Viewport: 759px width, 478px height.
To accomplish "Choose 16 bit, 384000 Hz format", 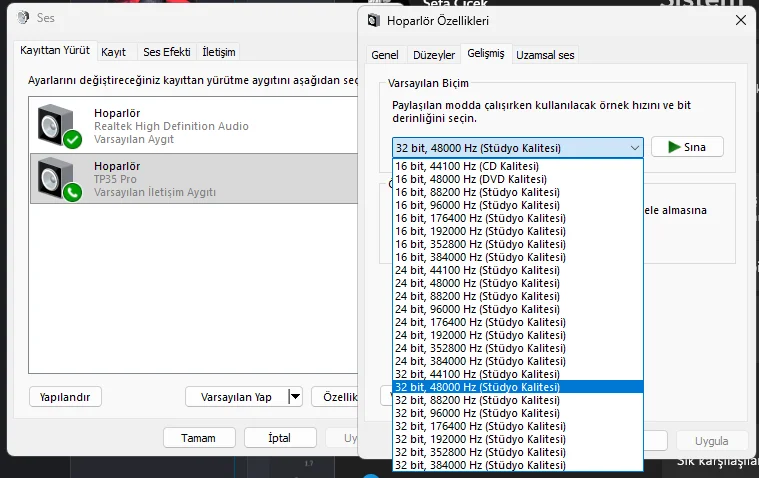I will pos(517,257).
